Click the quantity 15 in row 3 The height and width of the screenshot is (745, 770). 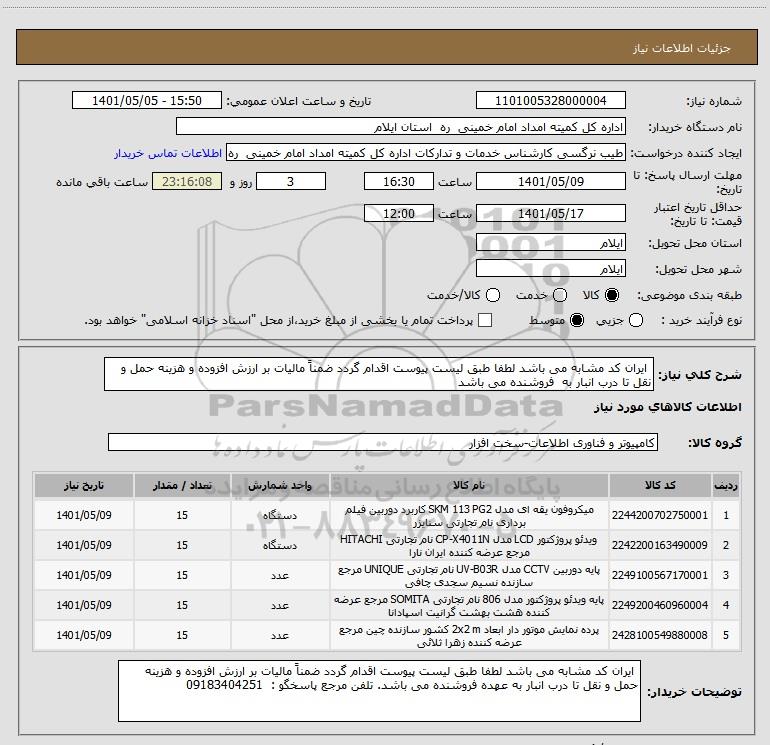click(182, 575)
